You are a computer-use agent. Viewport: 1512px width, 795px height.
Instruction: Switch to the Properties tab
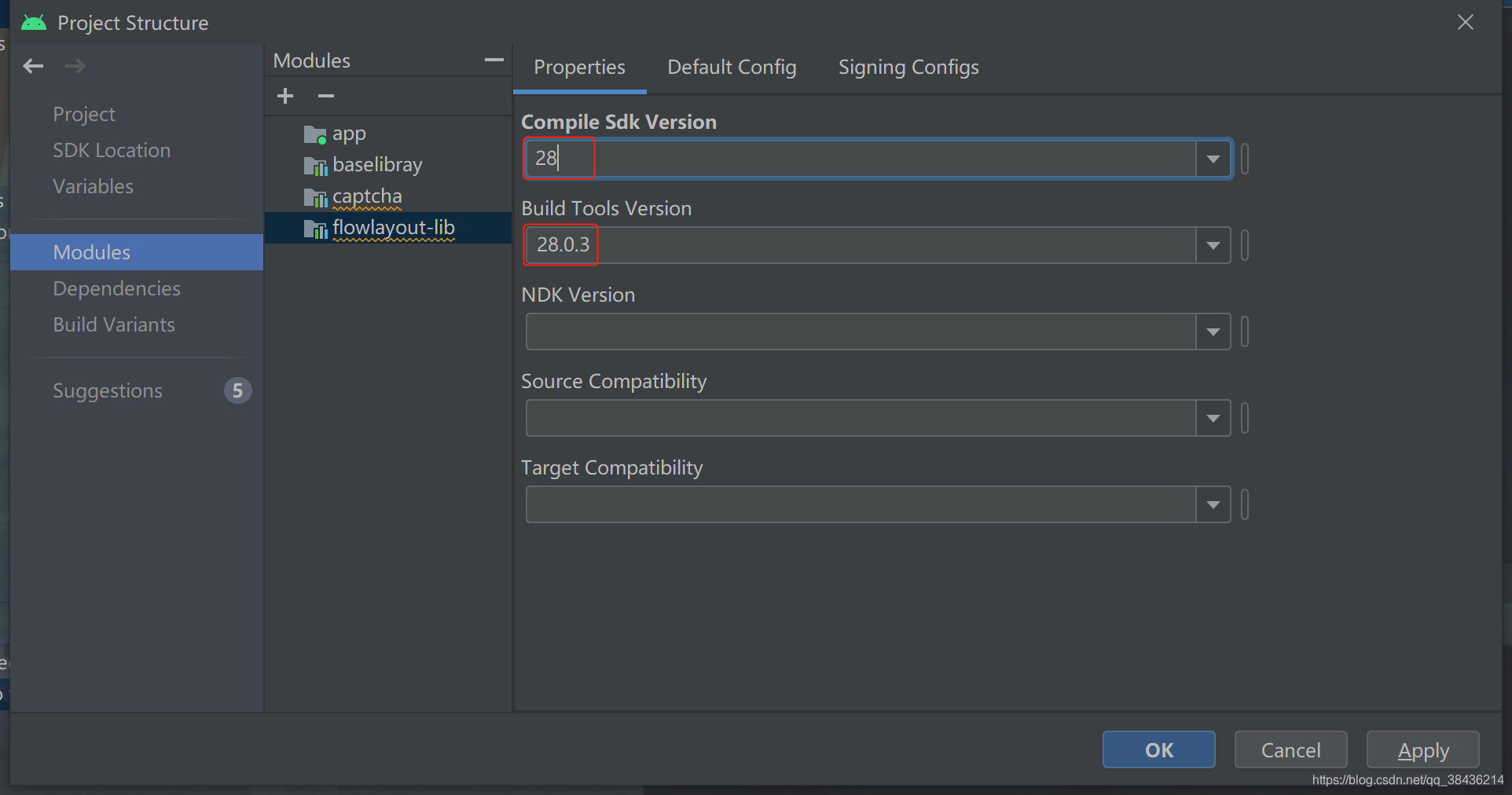pos(580,68)
